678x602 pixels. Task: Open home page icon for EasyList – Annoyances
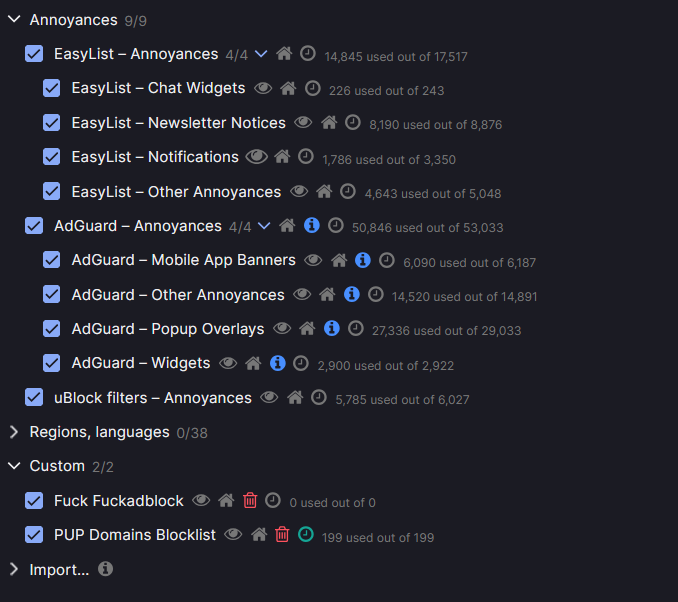(284, 54)
